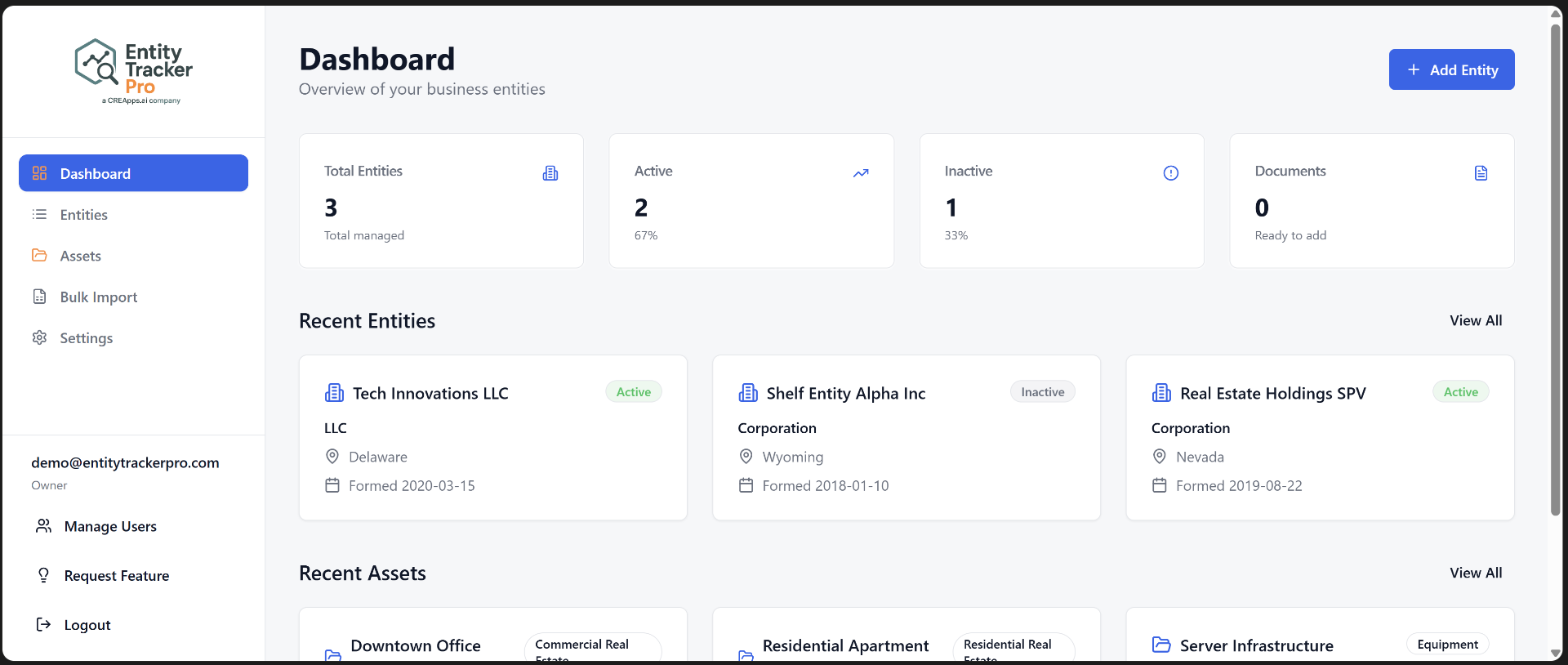
Task: Click View All next to Recent Entities
Action: (x=1476, y=321)
